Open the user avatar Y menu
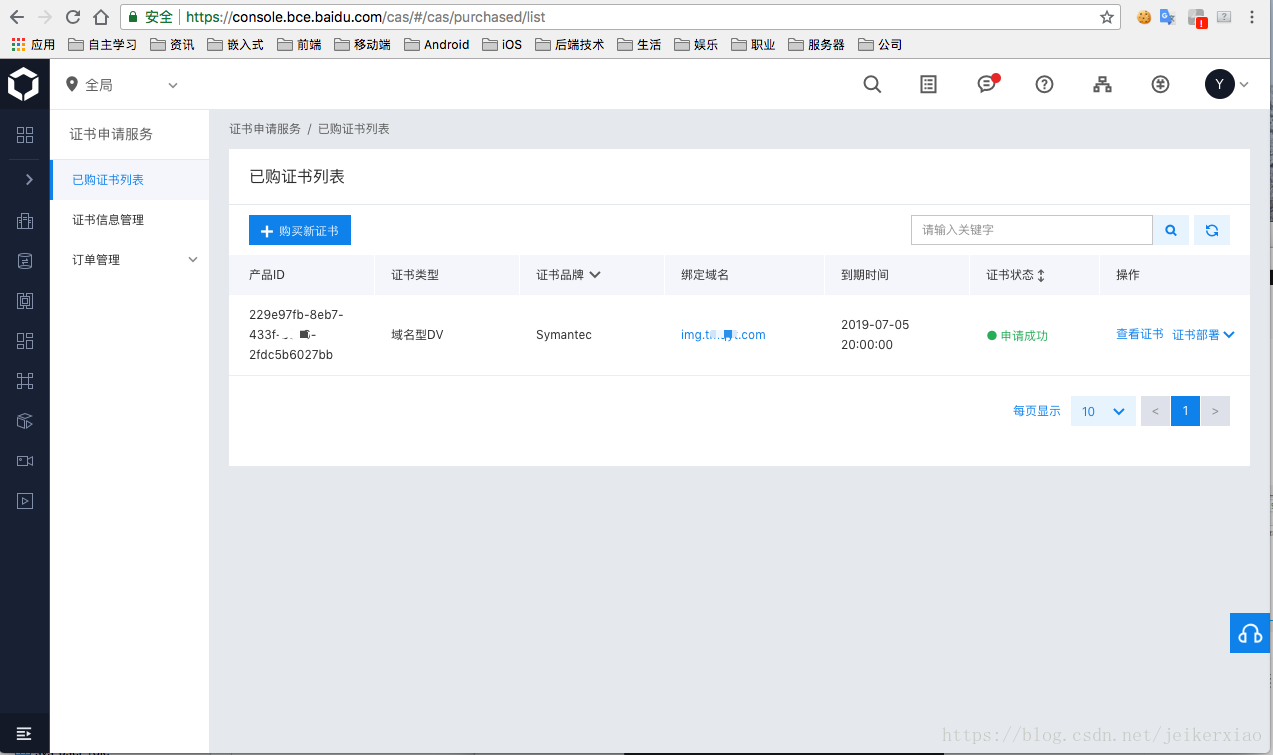Image resolution: width=1273 pixels, height=755 pixels. click(x=1227, y=84)
